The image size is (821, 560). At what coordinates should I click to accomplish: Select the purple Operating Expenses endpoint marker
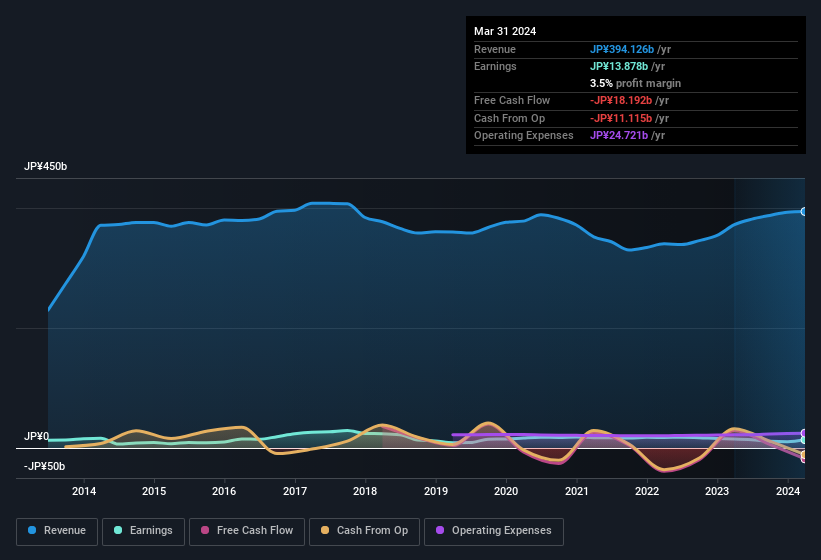804,433
